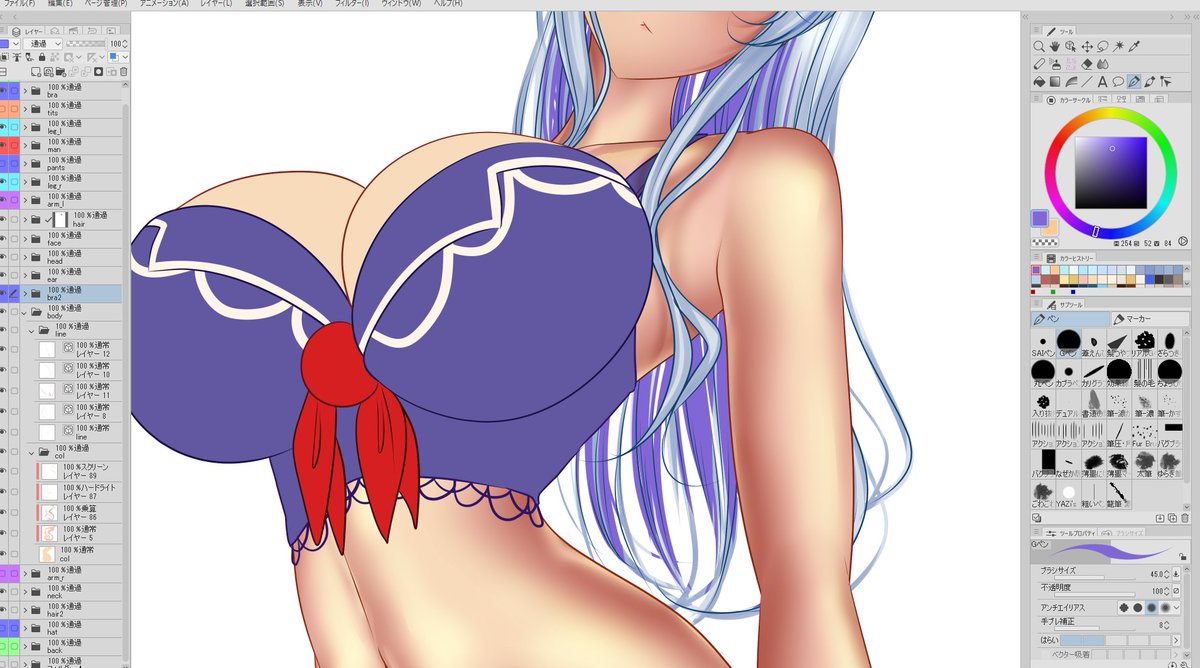Choose the YAZI sub tool

coord(1068,495)
